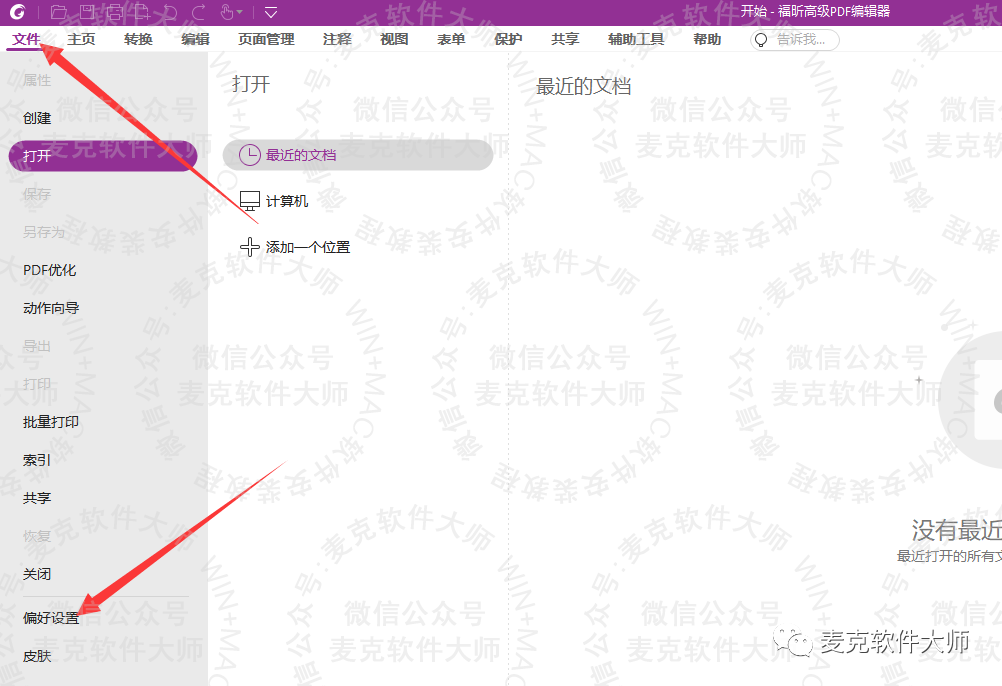The image size is (1002, 686).
Task: Switch to the 辅助工具 tab
Action: 636,39
